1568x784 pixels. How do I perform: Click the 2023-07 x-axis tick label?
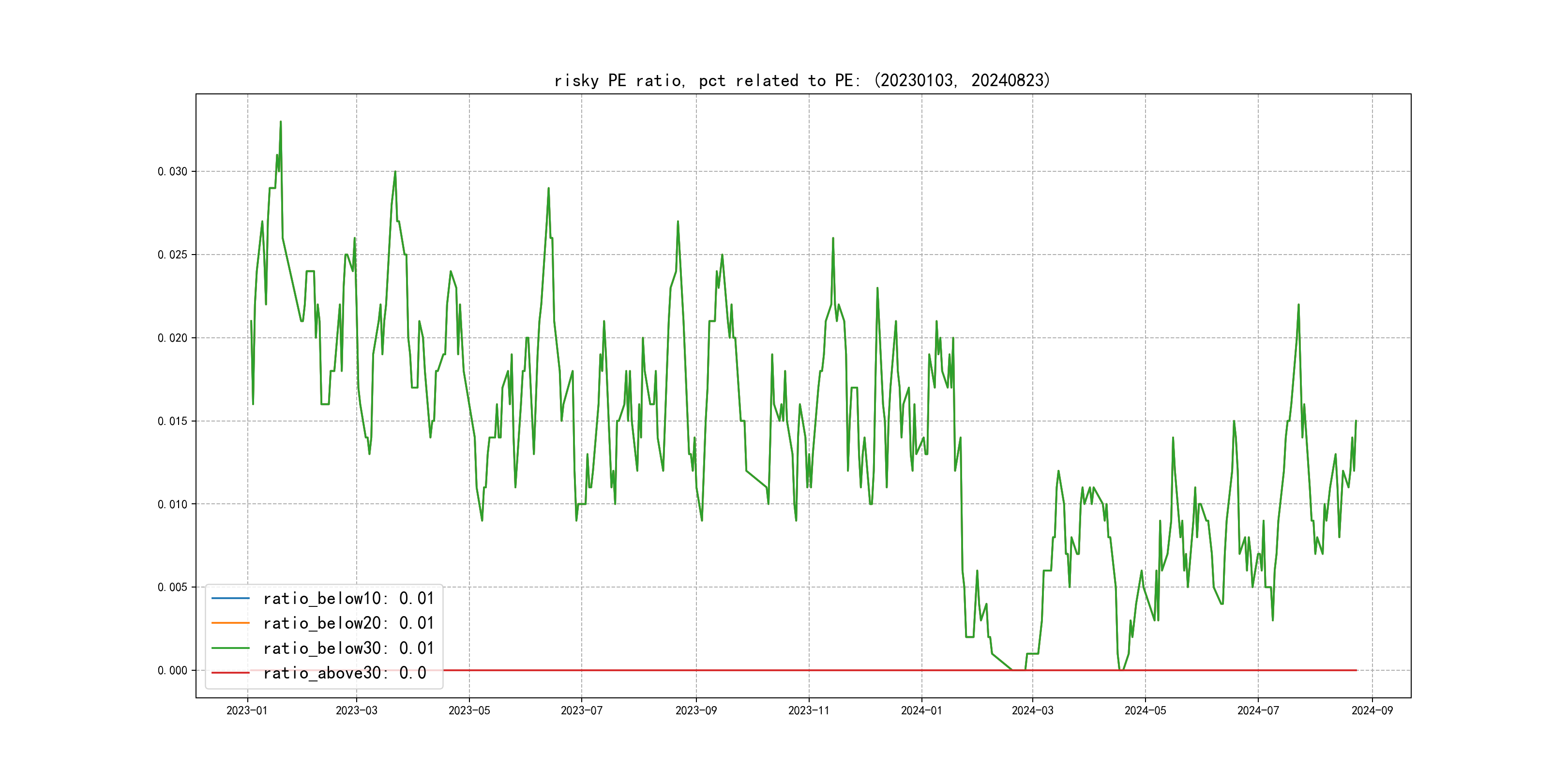pos(581,711)
